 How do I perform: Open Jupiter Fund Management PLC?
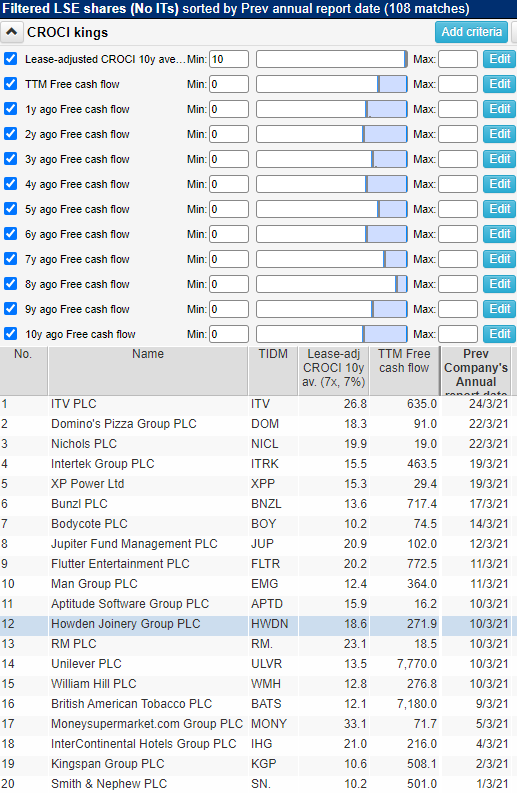coord(256,544)
